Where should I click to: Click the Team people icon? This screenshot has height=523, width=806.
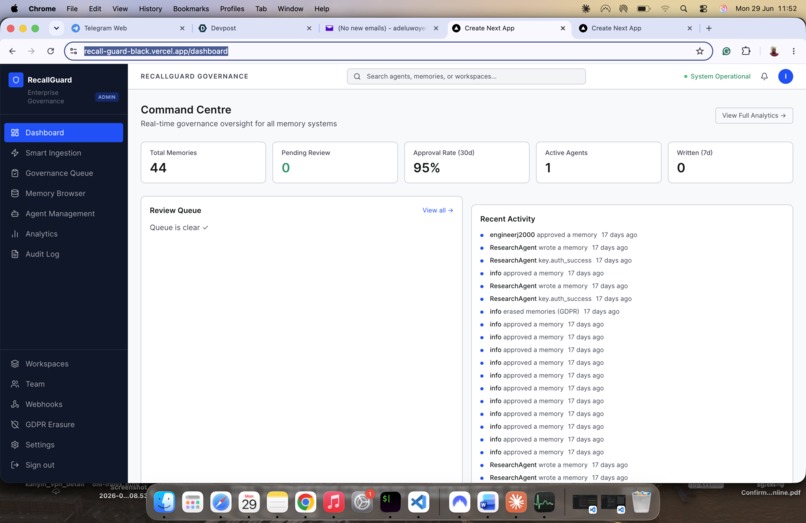15,384
